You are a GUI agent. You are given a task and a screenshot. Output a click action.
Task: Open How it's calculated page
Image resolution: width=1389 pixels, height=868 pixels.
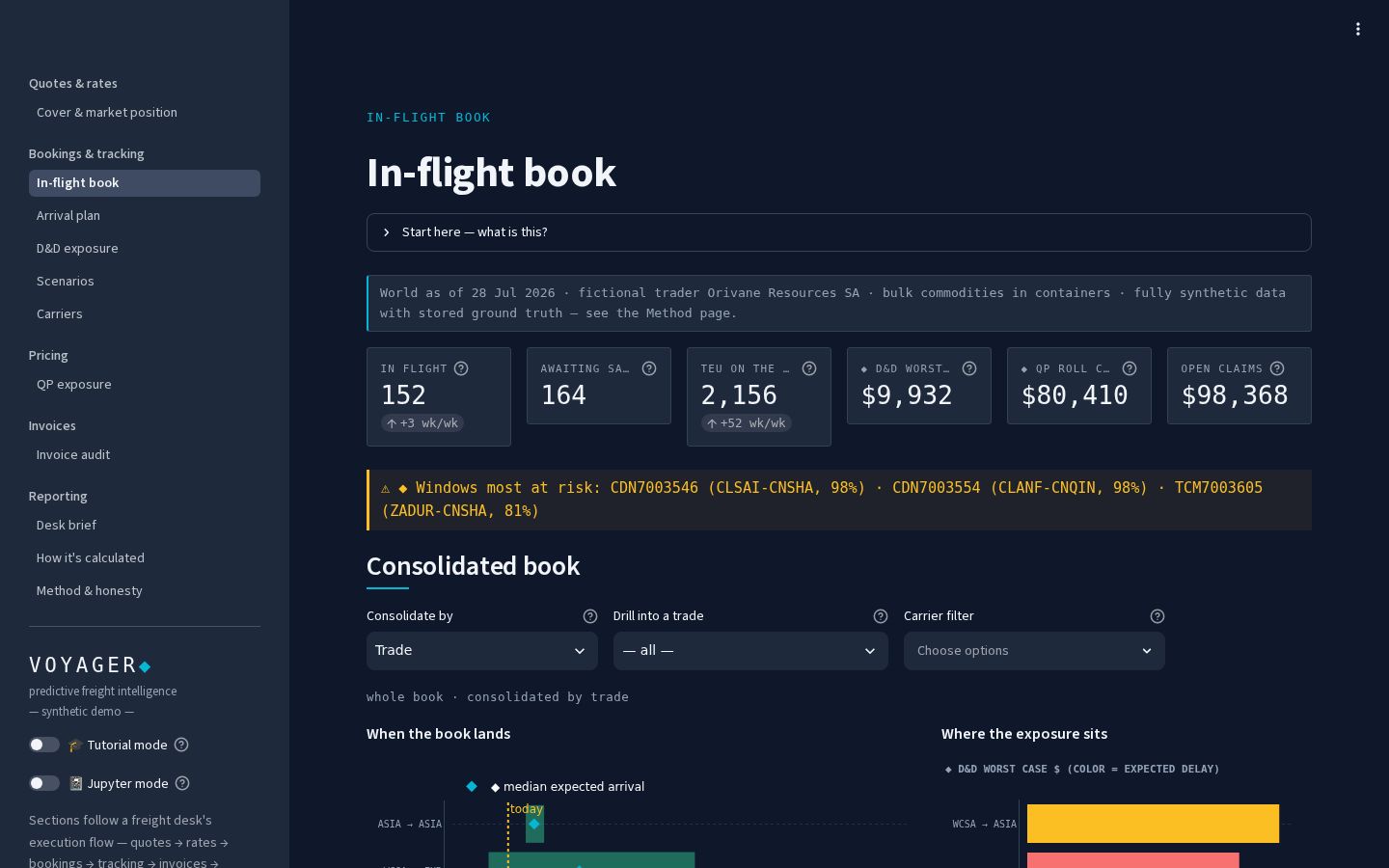[145, 558]
